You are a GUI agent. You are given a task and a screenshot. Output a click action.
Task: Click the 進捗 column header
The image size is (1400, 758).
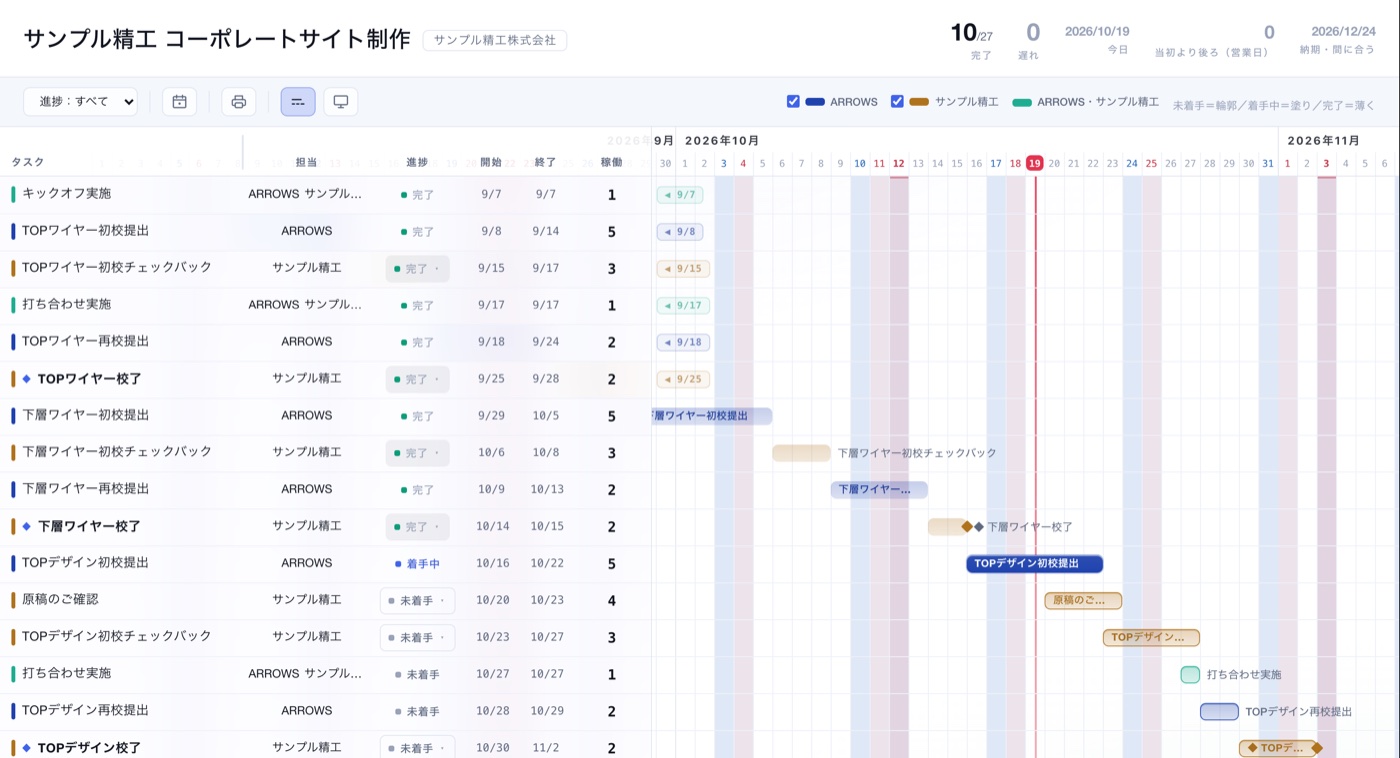click(x=417, y=162)
